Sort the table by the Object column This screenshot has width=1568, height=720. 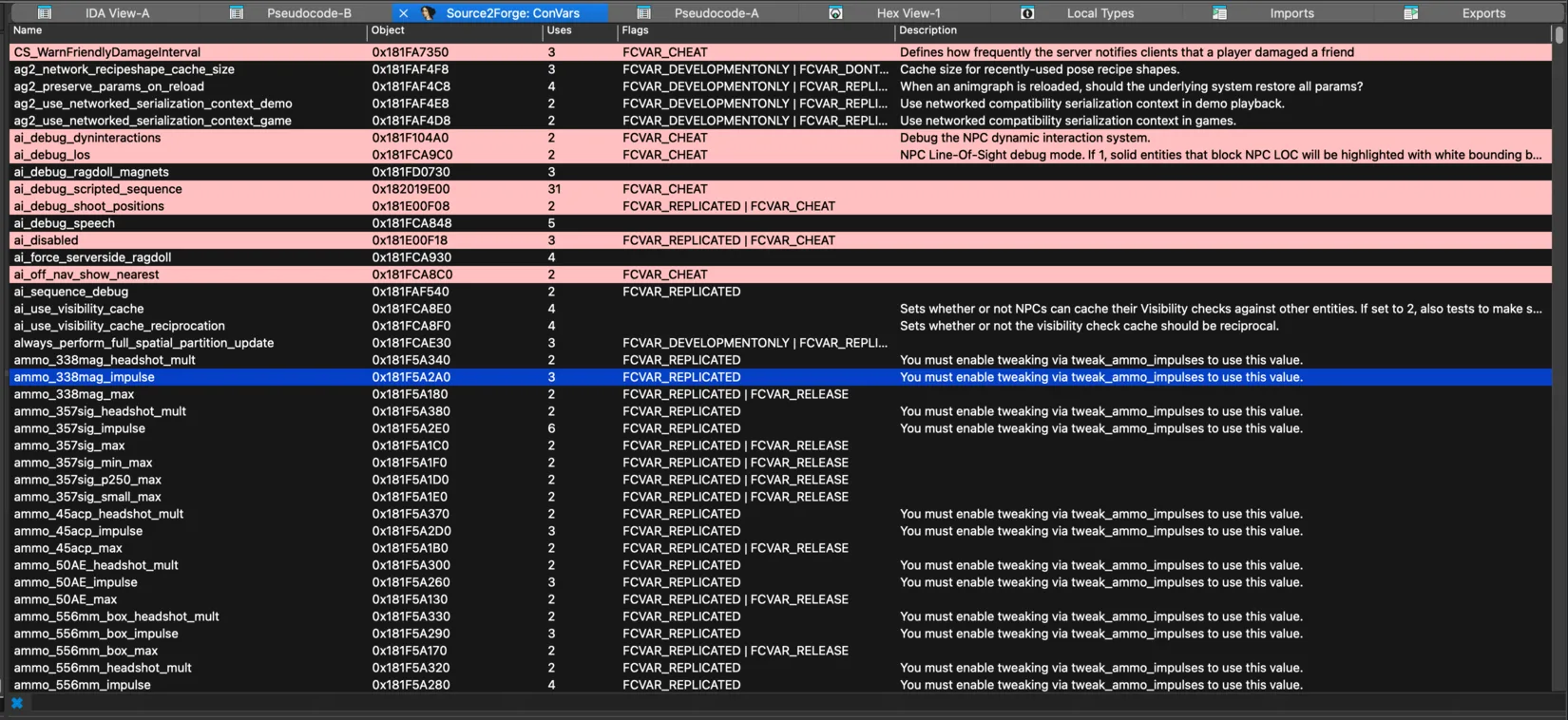click(x=454, y=30)
